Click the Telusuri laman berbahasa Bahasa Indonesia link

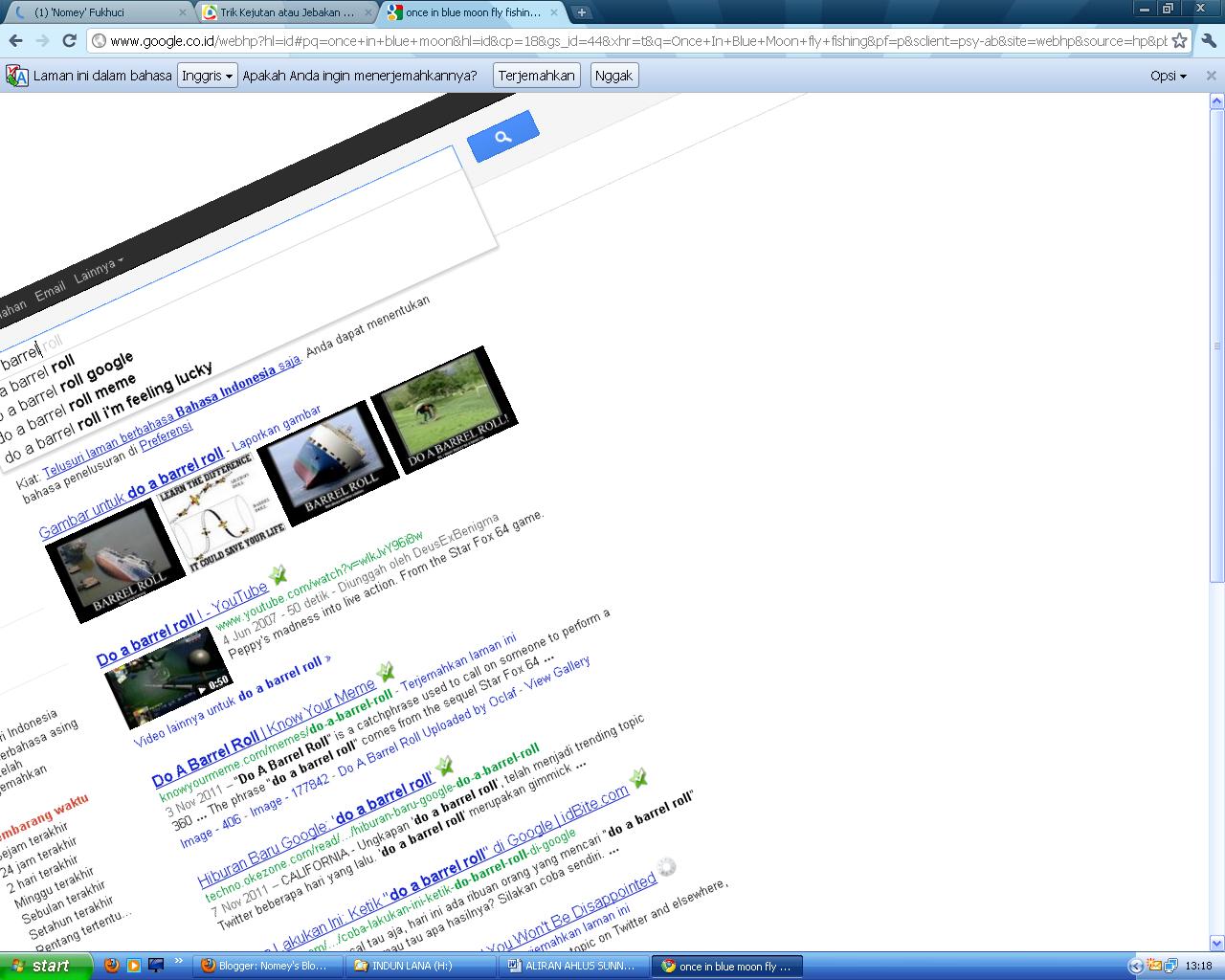(x=172, y=418)
